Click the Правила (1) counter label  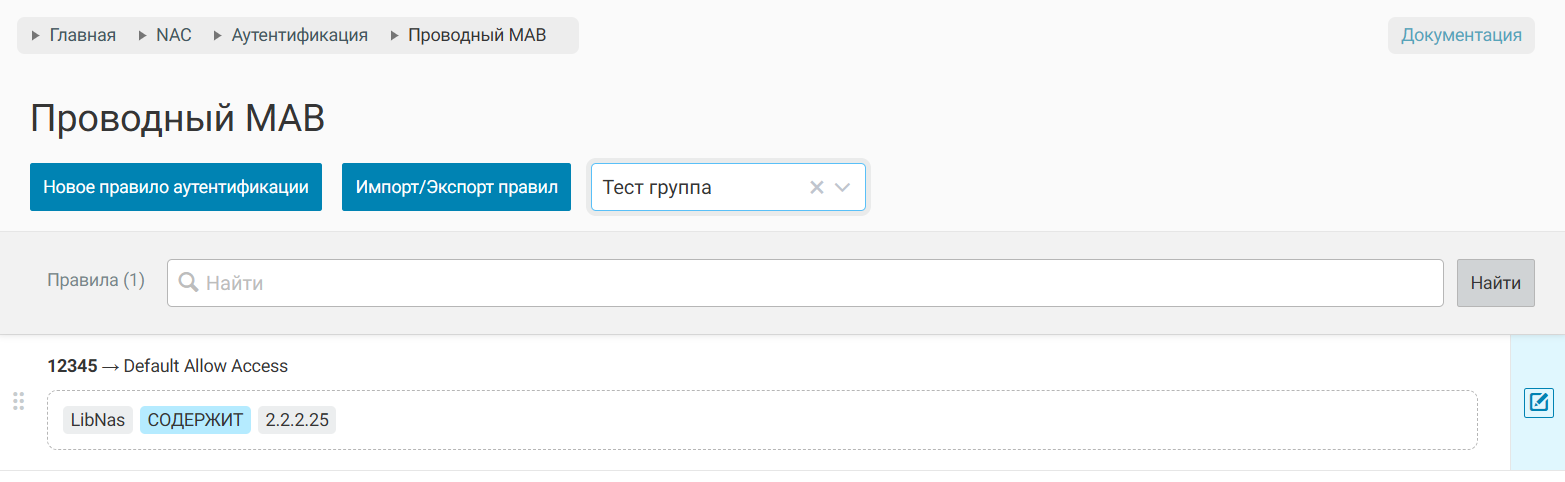96,280
